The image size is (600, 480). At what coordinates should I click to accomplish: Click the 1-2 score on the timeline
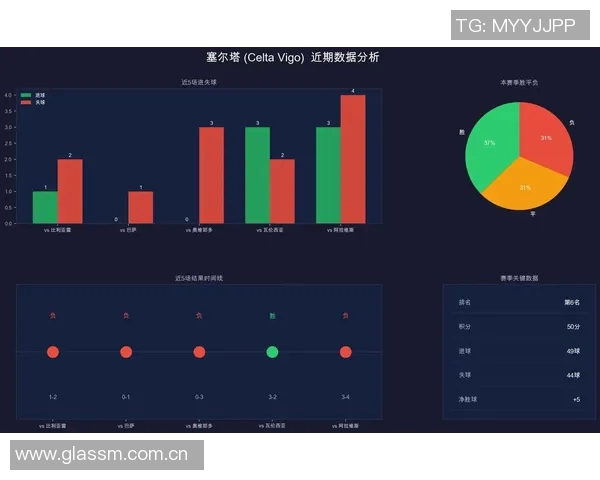tap(53, 397)
